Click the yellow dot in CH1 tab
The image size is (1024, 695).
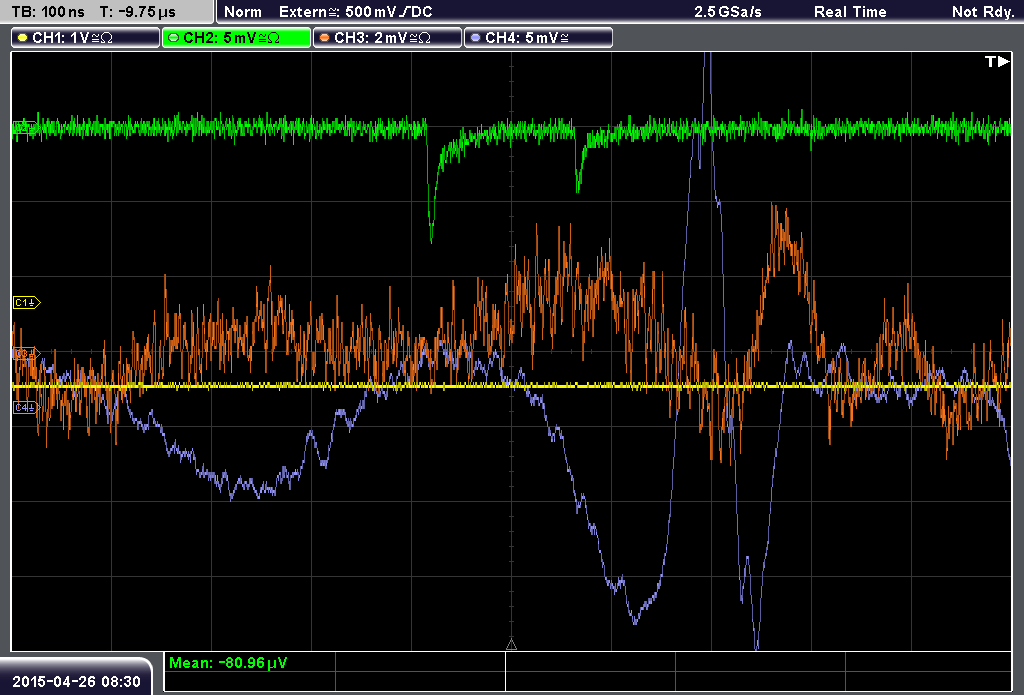pos(22,38)
